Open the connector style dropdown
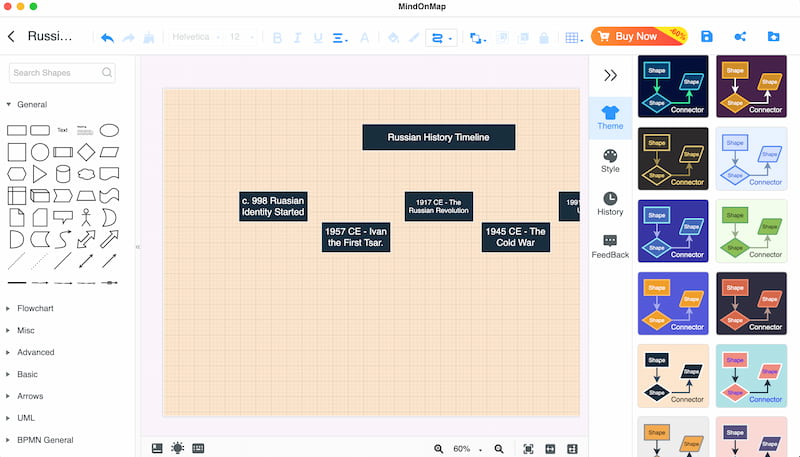Viewport: 800px width, 457px height. pyautogui.click(x=441, y=38)
